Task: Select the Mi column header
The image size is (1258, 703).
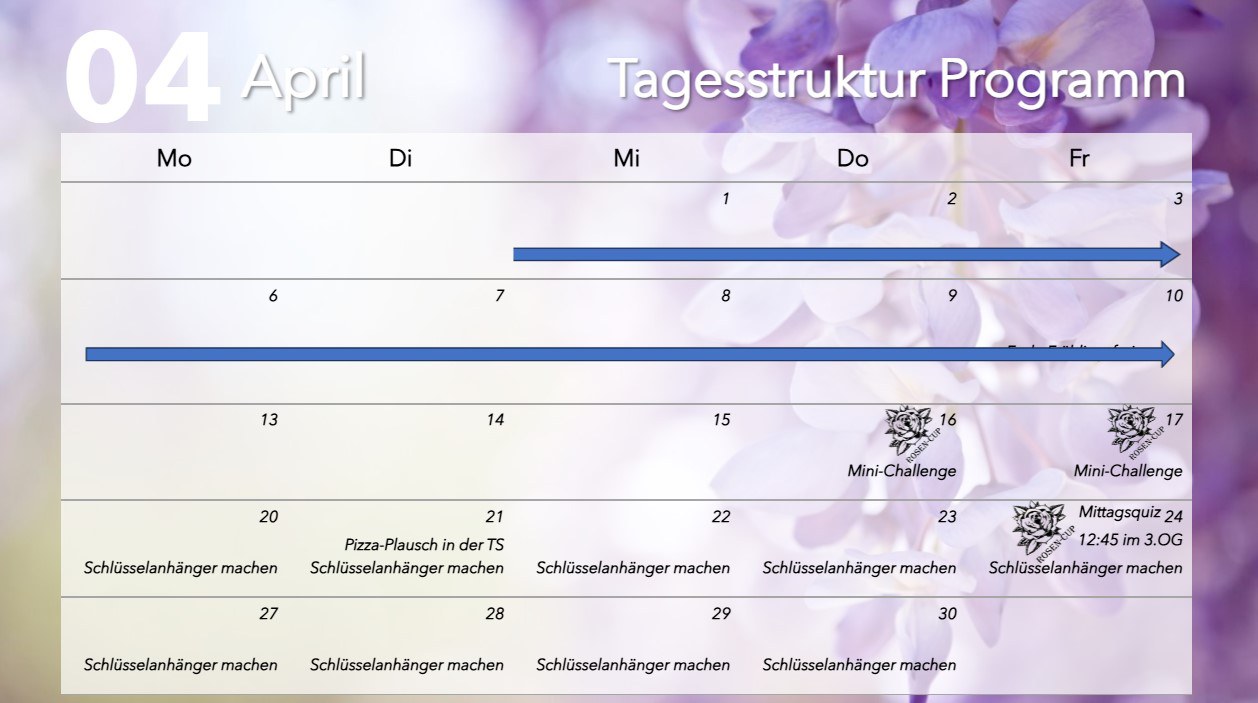Action: coord(627,158)
